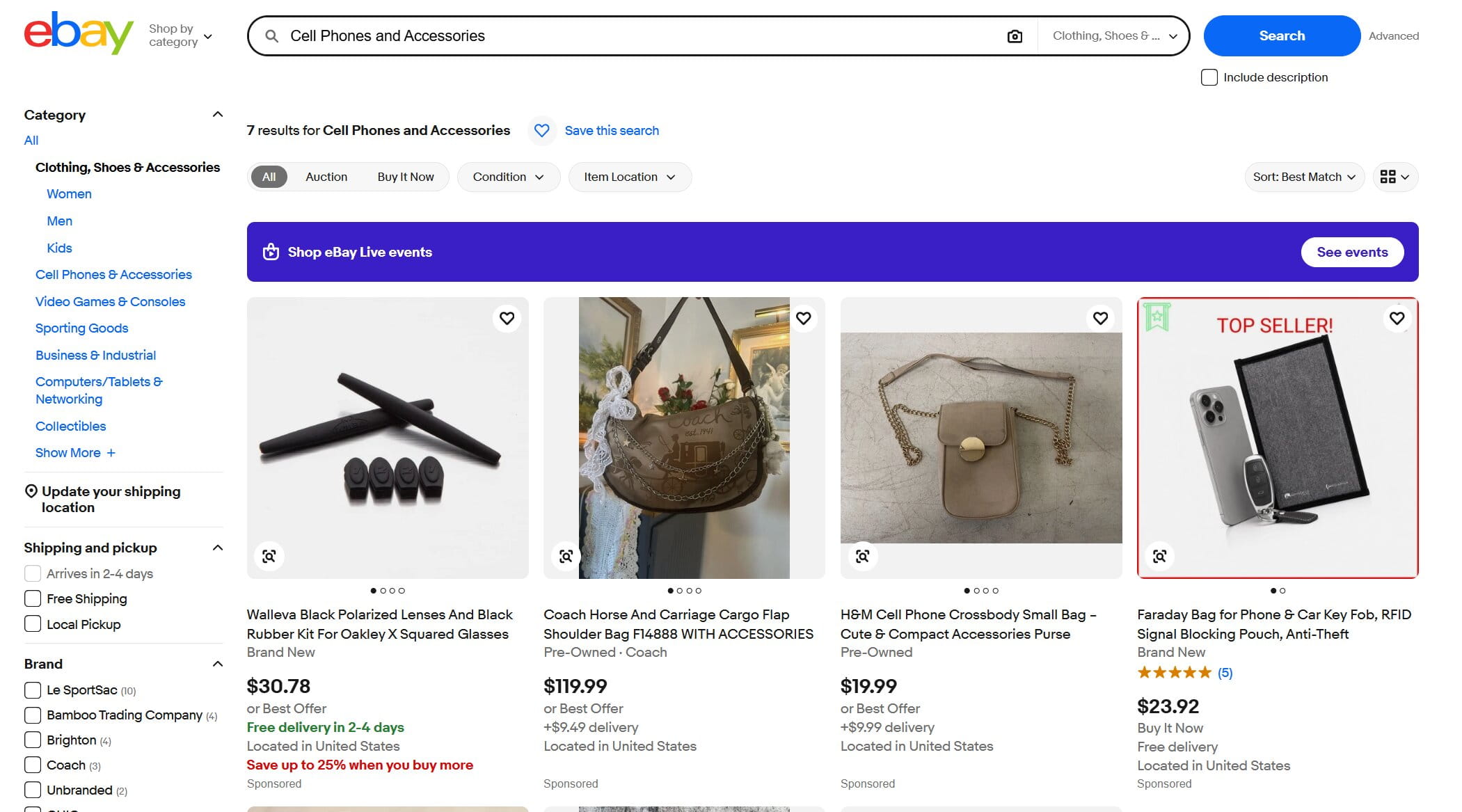
Task: Find similar items icon on Faraday Bag
Action: click(x=1159, y=556)
